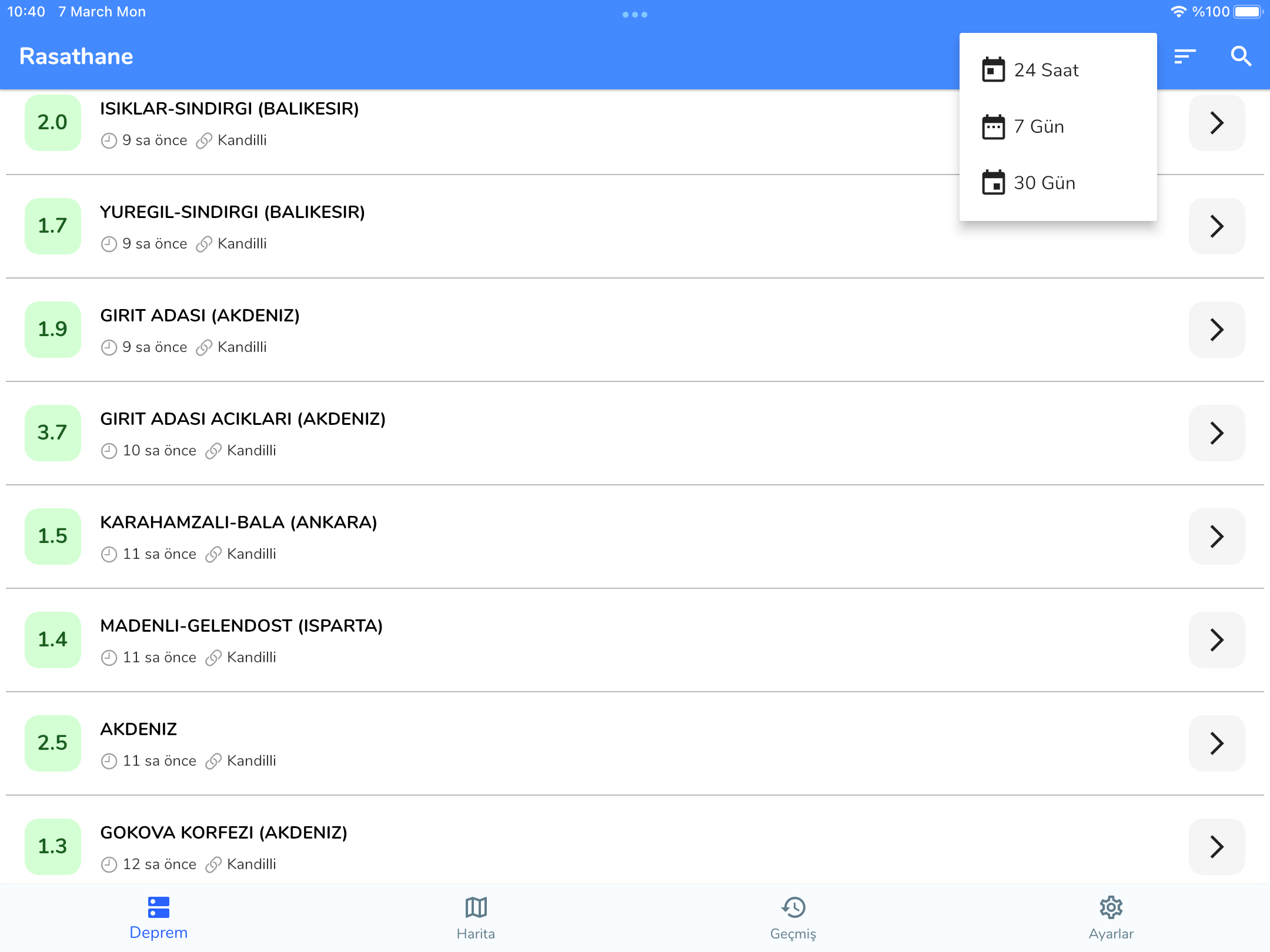Go to Ayarlar settings tab
The width and height of the screenshot is (1270, 952).
(1111, 917)
